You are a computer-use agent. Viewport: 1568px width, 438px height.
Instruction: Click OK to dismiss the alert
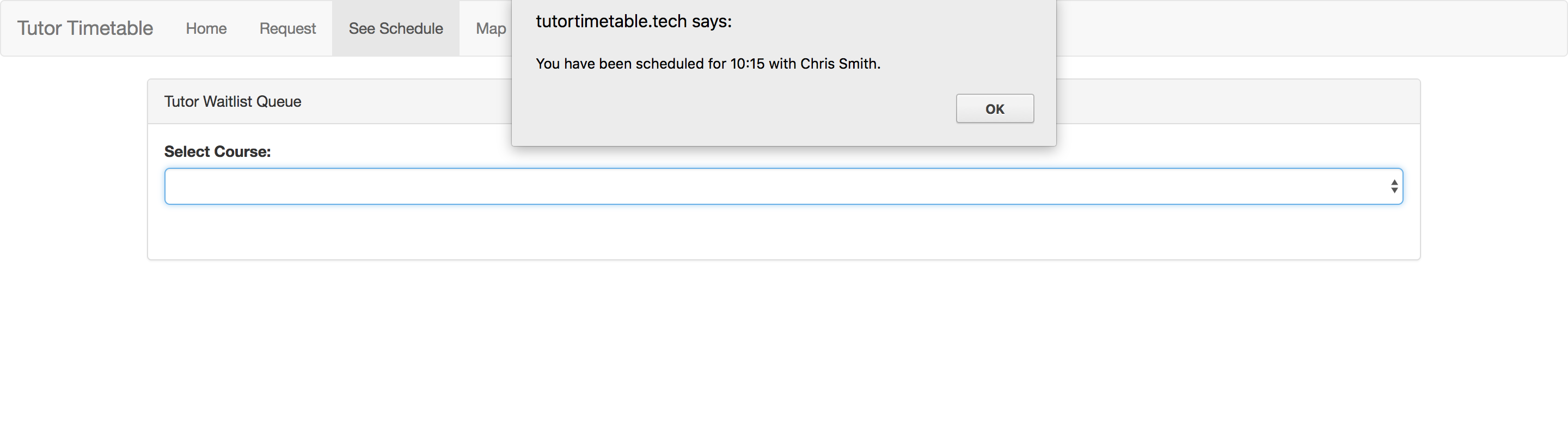coord(994,108)
